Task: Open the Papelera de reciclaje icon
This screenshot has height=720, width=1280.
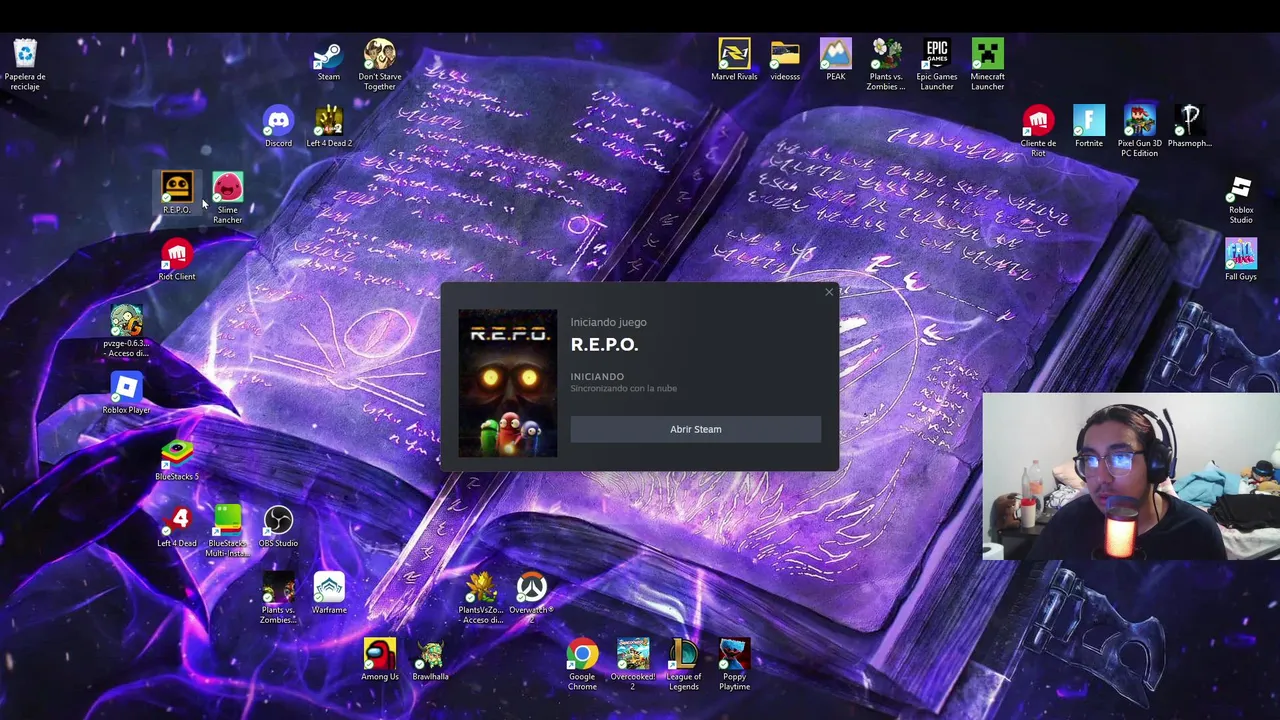Action: pos(25,64)
